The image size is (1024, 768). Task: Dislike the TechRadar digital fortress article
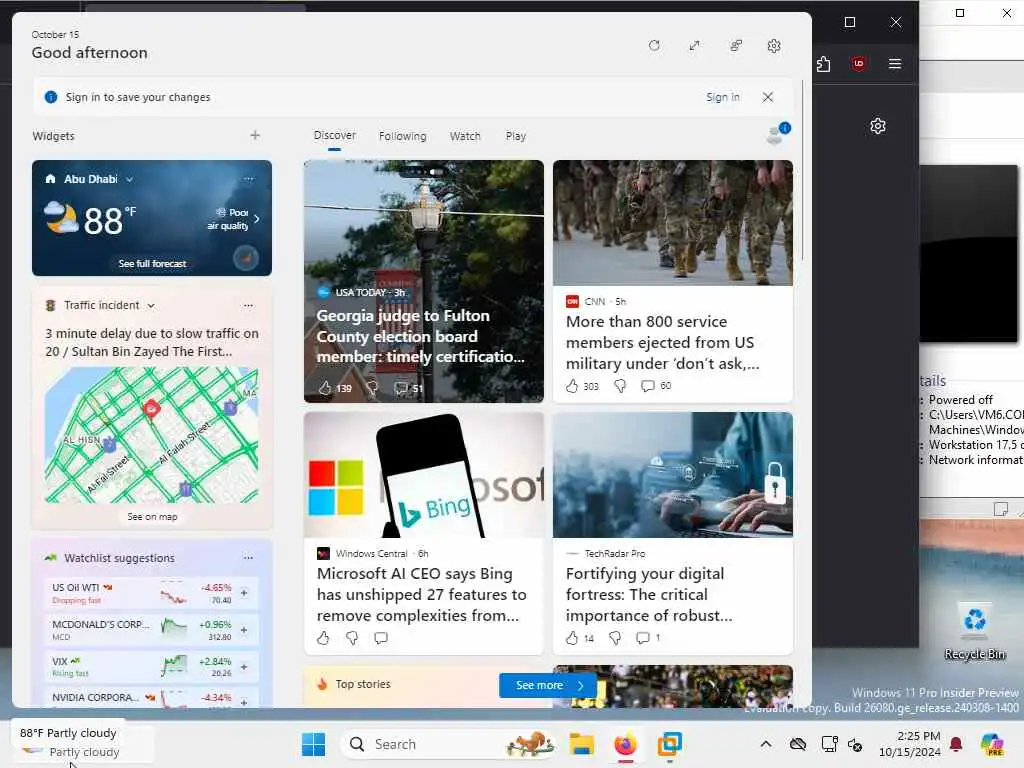click(x=615, y=638)
